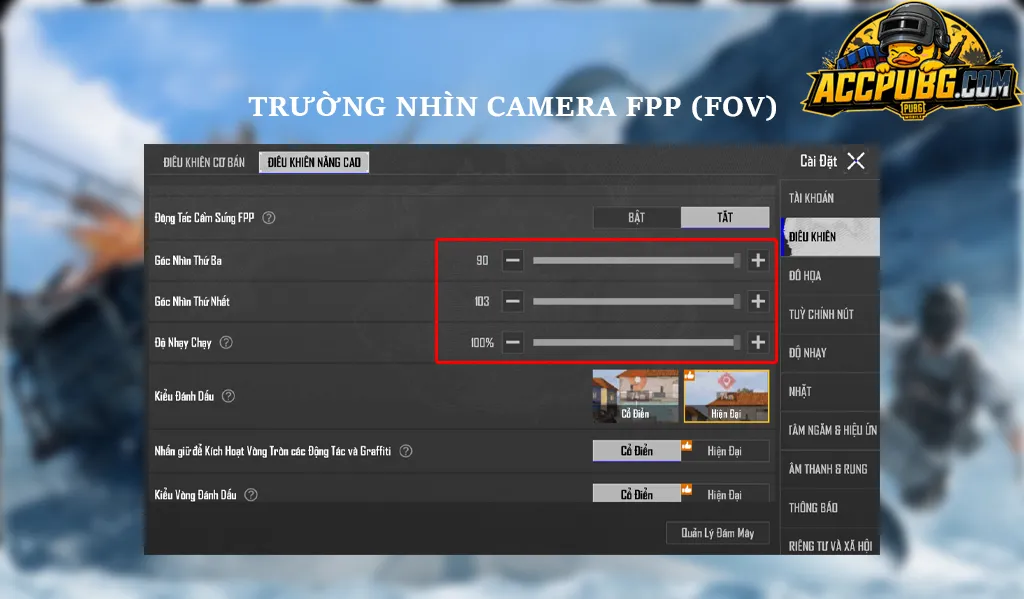Choose Hiện Đại for Nhấn giữ Kích Hoạt Vòng Tròn
The width and height of the screenshot is (1024, 599).
[725, 451]
